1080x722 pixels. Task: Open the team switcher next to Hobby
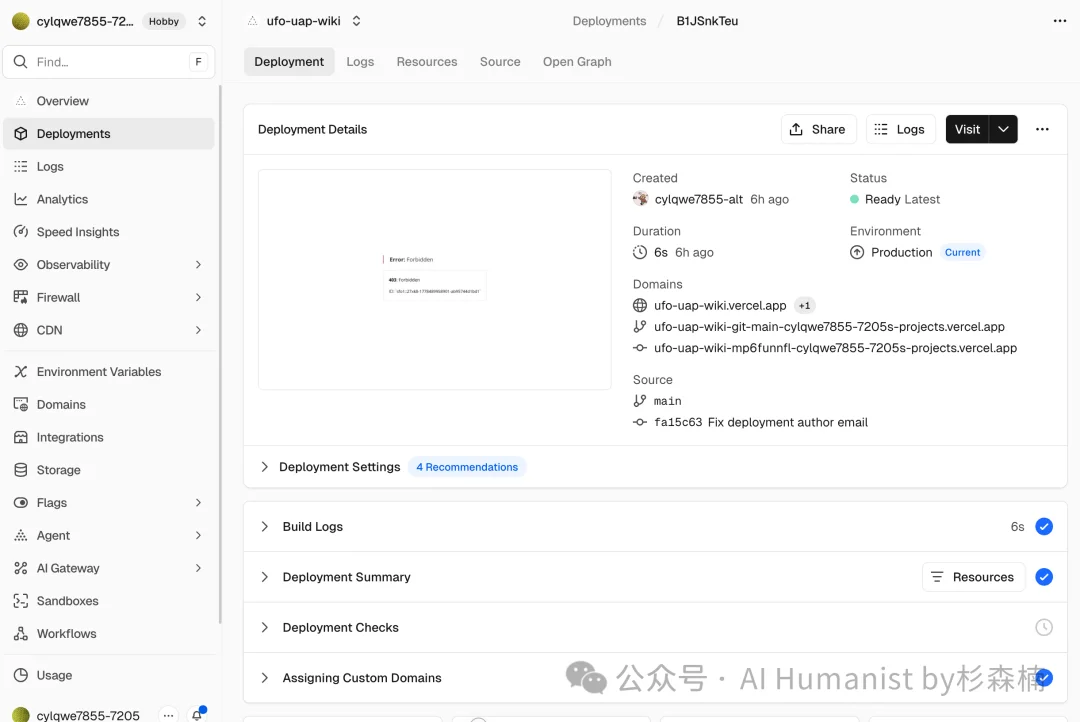202,21
